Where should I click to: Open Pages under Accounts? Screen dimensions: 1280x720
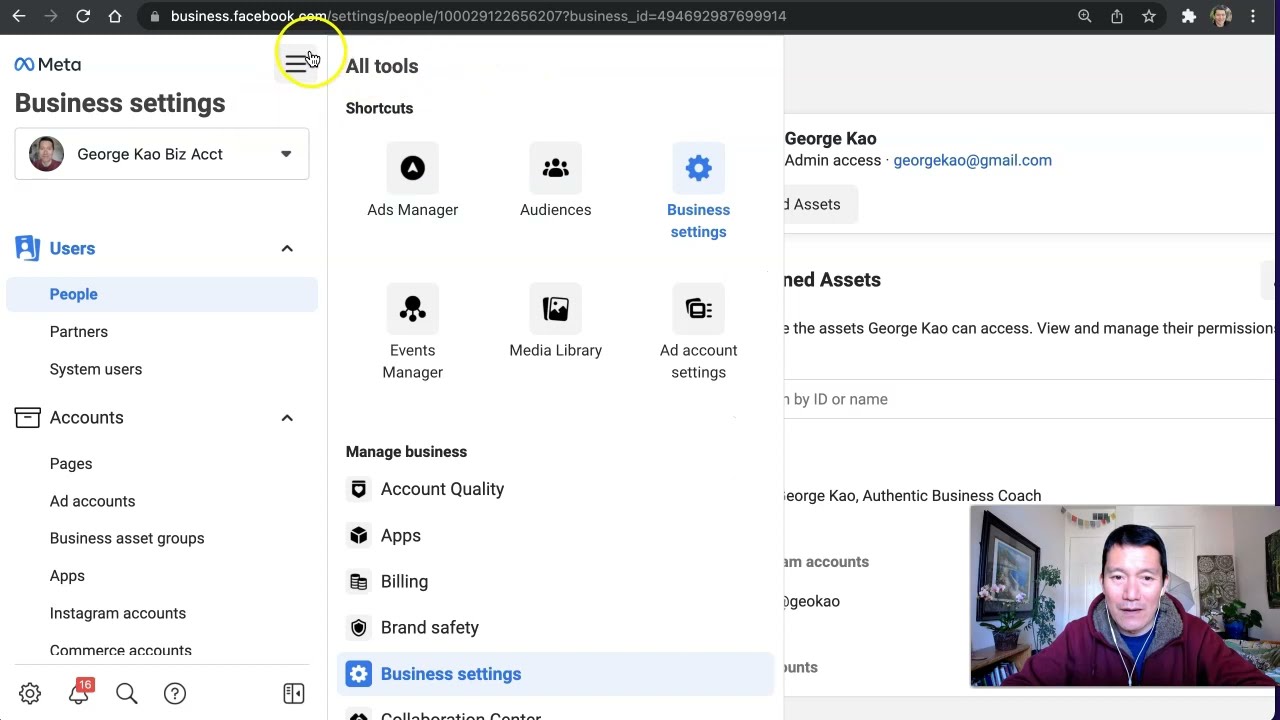pos(71,464)
